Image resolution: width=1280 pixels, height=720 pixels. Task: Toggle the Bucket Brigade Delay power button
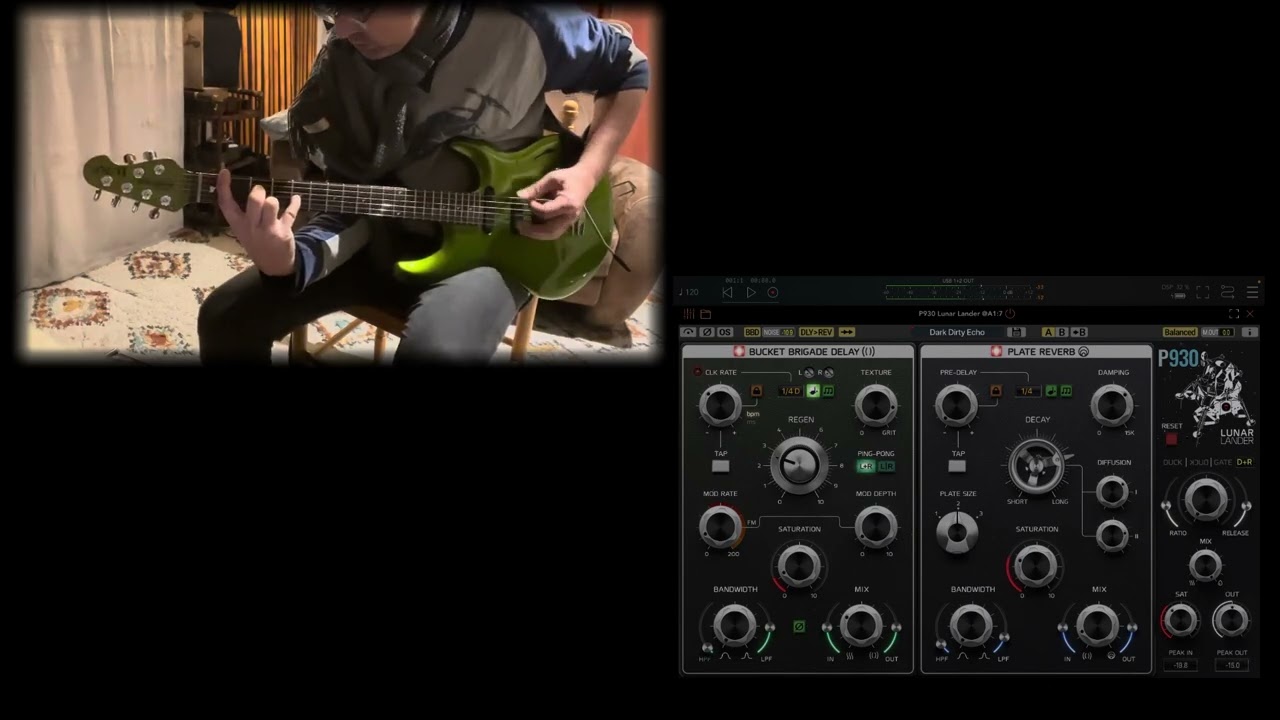pos(739,352)
